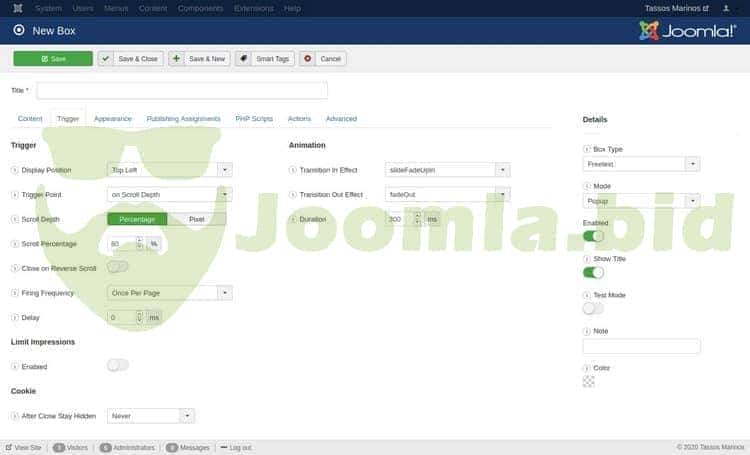The width and height of the screenshot is (750, 455).
Task: Toggle the Close on Reverse Scroll switch
Action: [118, 267]
